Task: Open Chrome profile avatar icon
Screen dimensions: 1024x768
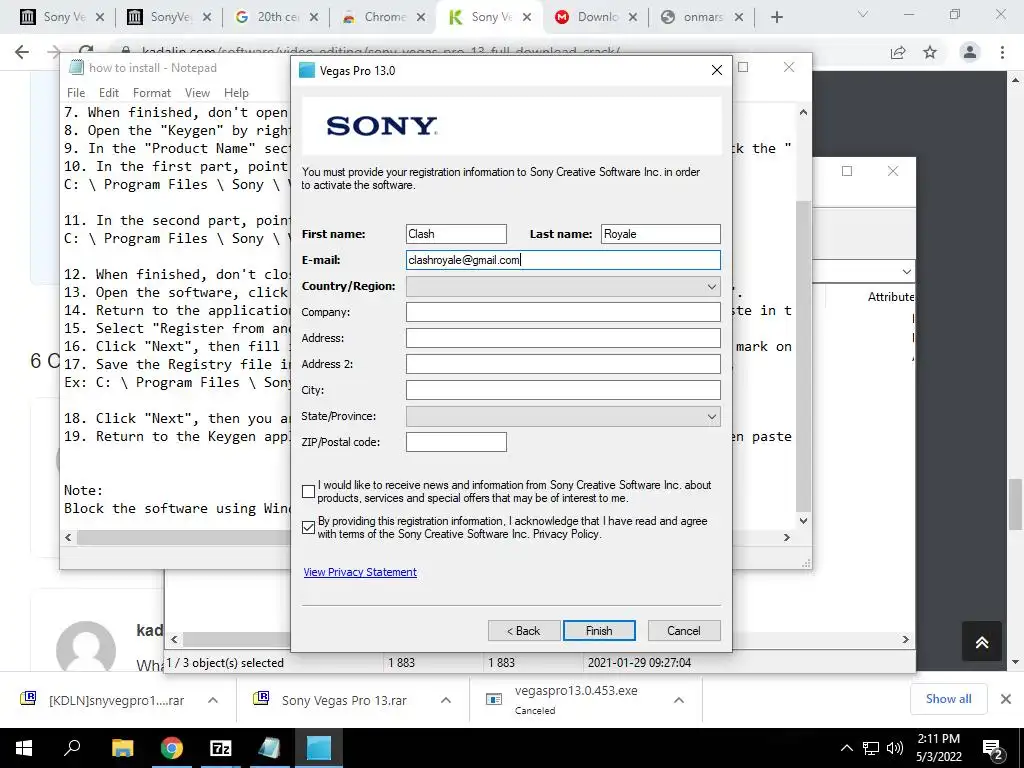Action: (x=969, y=52)
